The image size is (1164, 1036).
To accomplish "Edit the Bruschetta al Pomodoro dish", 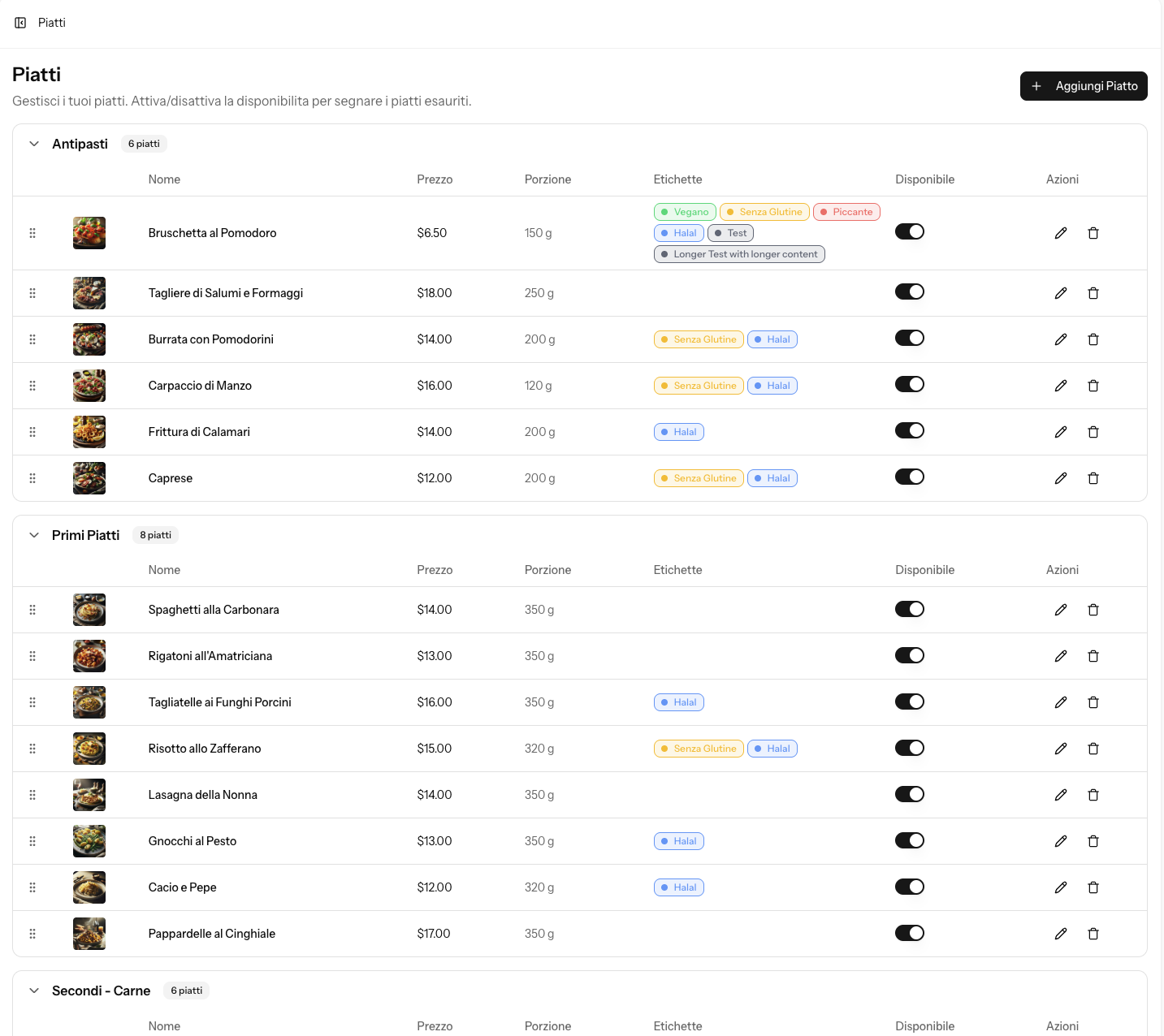I will (1061, 233).
